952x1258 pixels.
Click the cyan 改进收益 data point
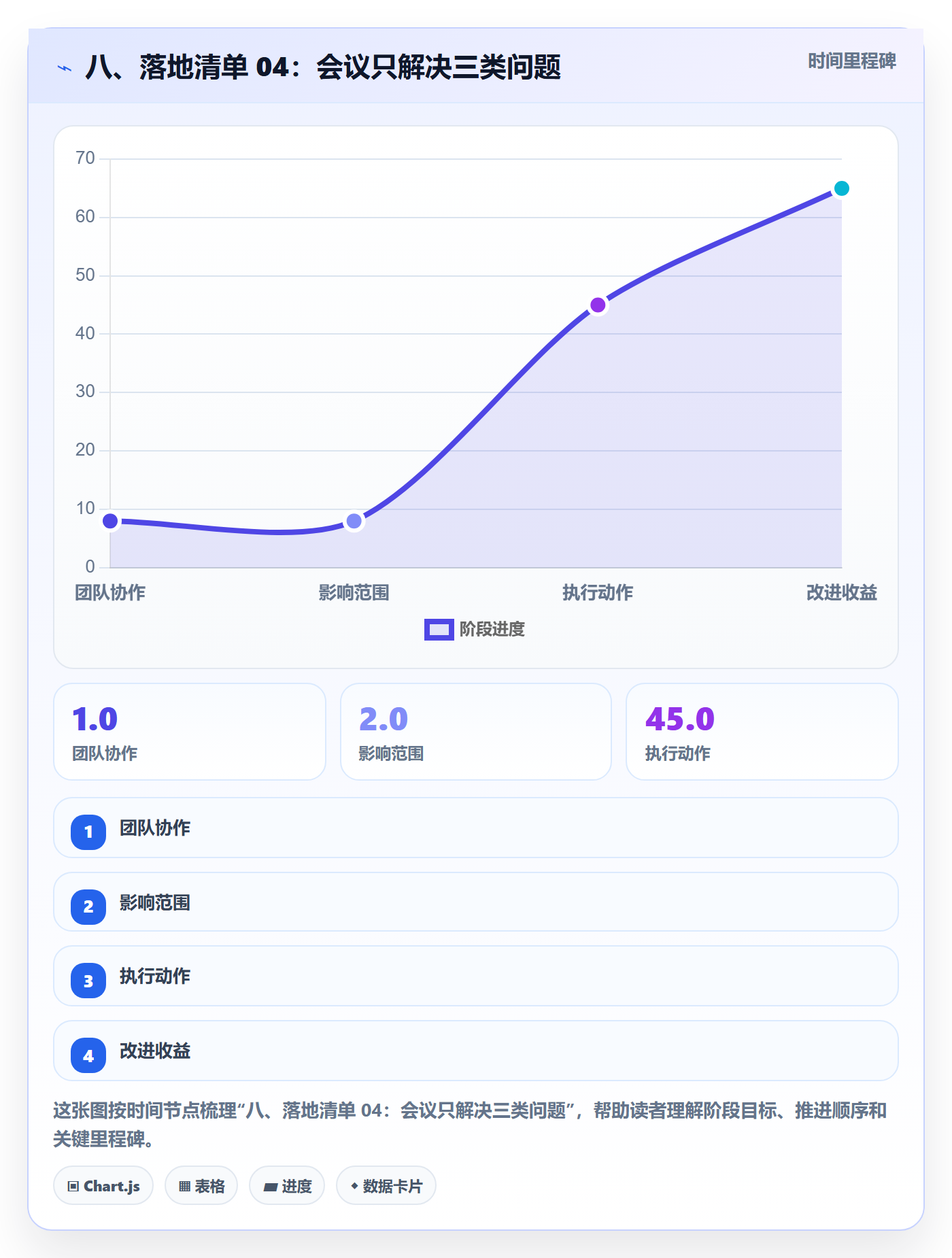[x=841, y=188]
